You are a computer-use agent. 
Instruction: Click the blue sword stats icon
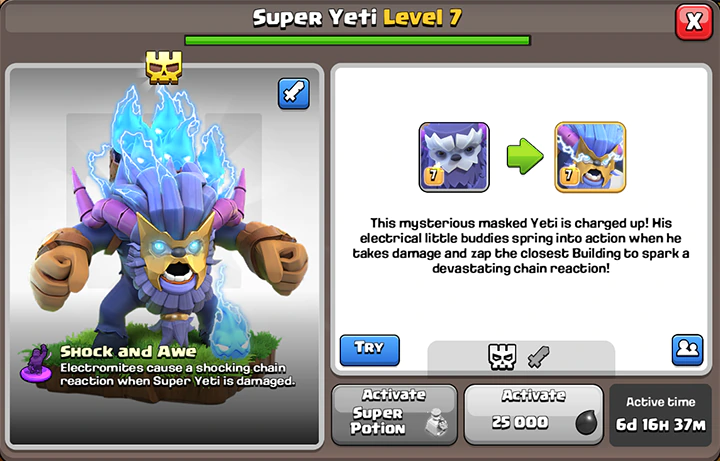pos(294,94)
